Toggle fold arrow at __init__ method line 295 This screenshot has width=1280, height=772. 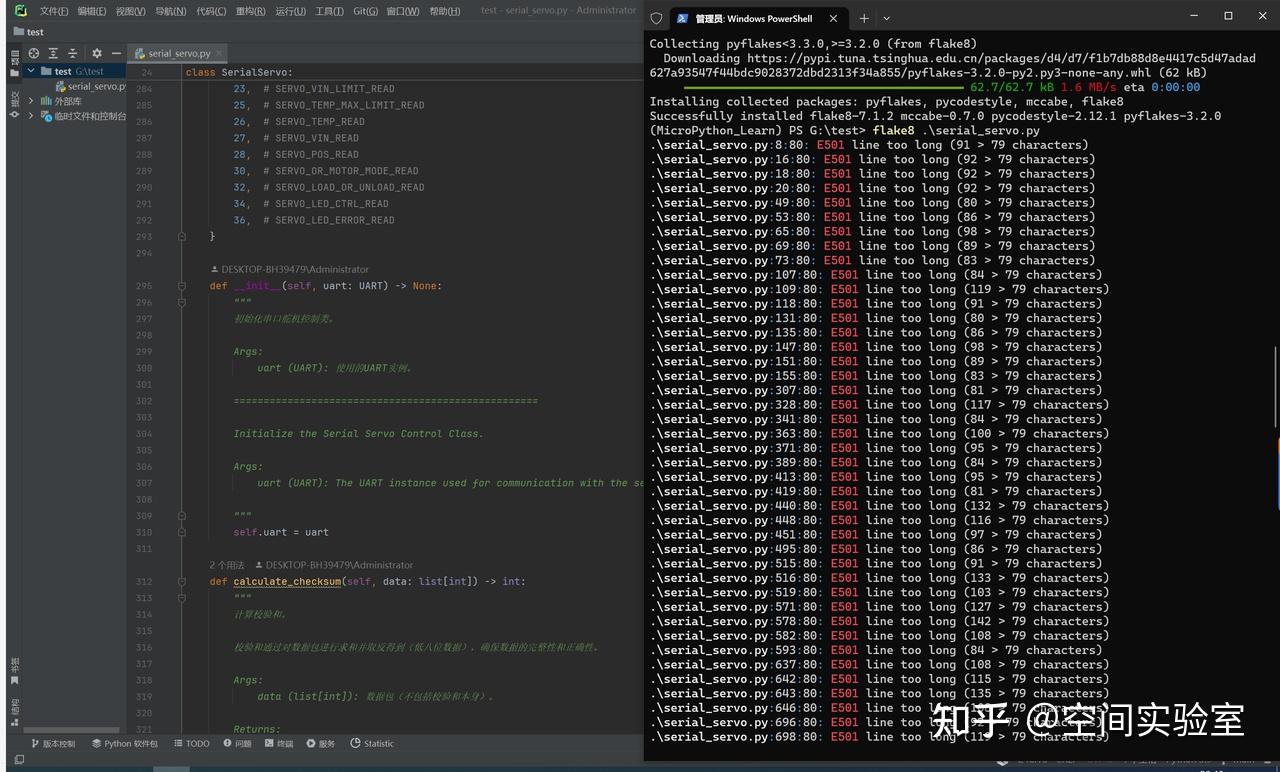(182, 286)
